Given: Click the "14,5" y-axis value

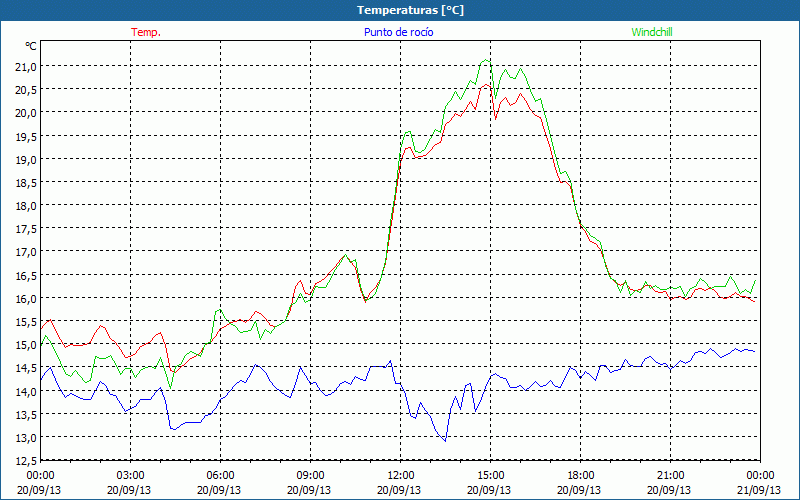Looking at the screenshot, I should tap(27, 368).
